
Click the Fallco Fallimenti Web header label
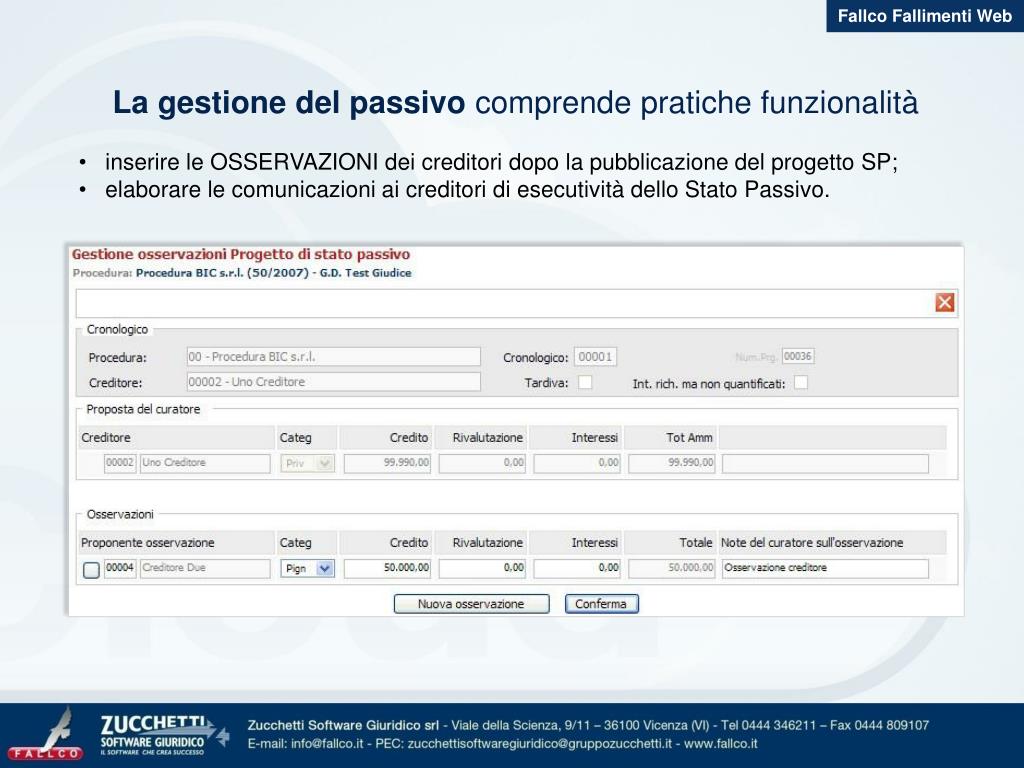925,16
